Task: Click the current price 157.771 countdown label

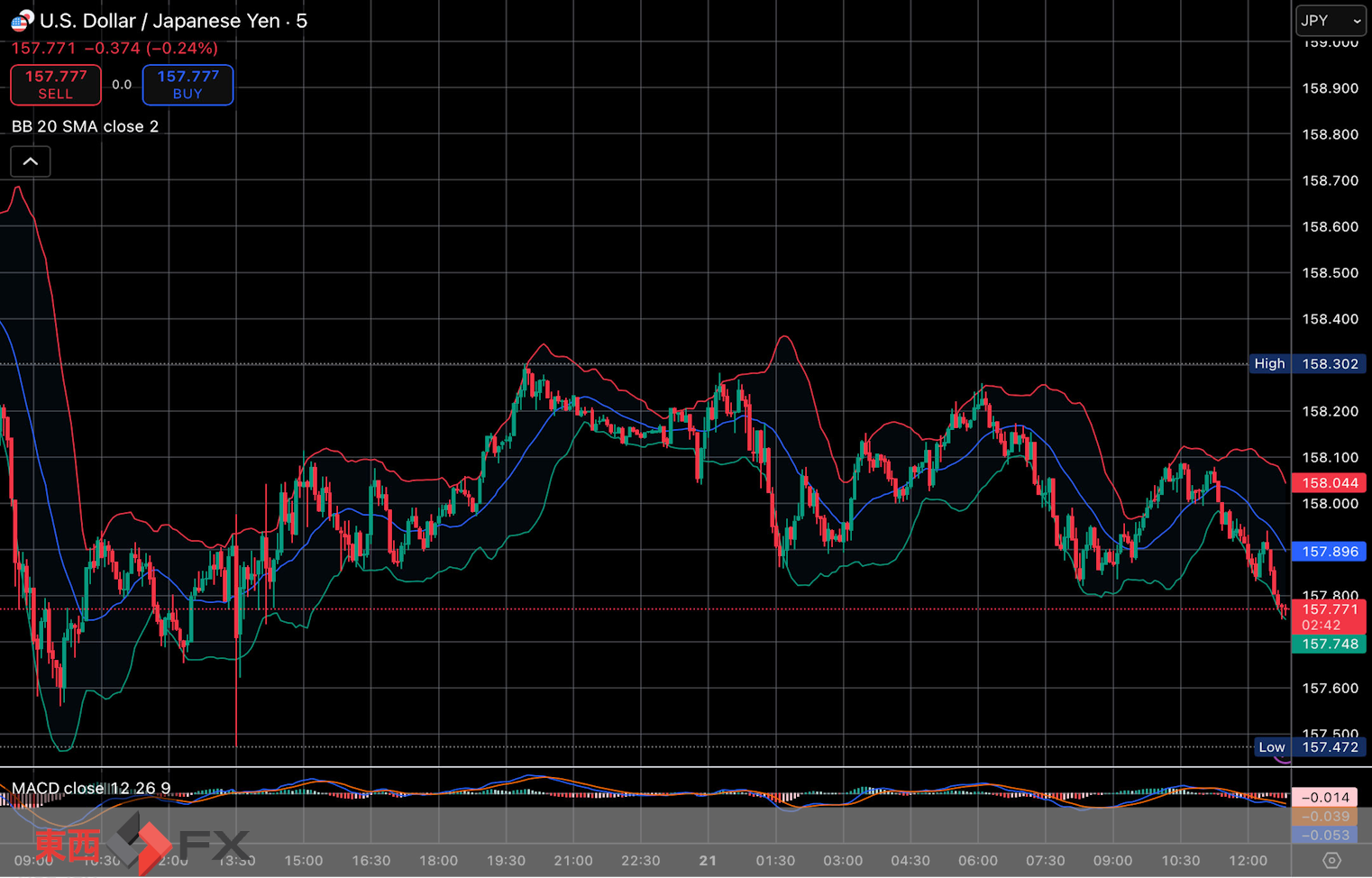Action: 1330,617
